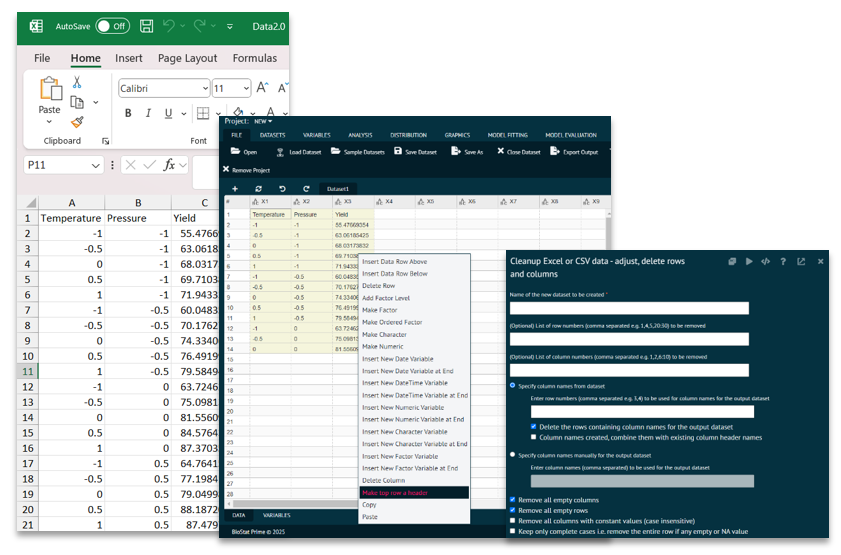
Task: Toggle bold formatting in the Font group
Action: (x=128, y=113)
